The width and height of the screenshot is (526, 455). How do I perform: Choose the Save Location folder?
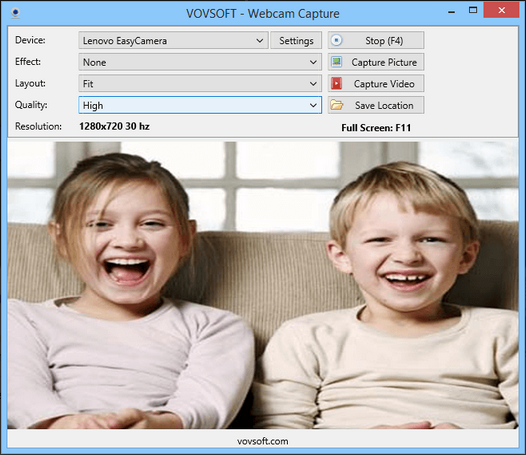(376, 105)
